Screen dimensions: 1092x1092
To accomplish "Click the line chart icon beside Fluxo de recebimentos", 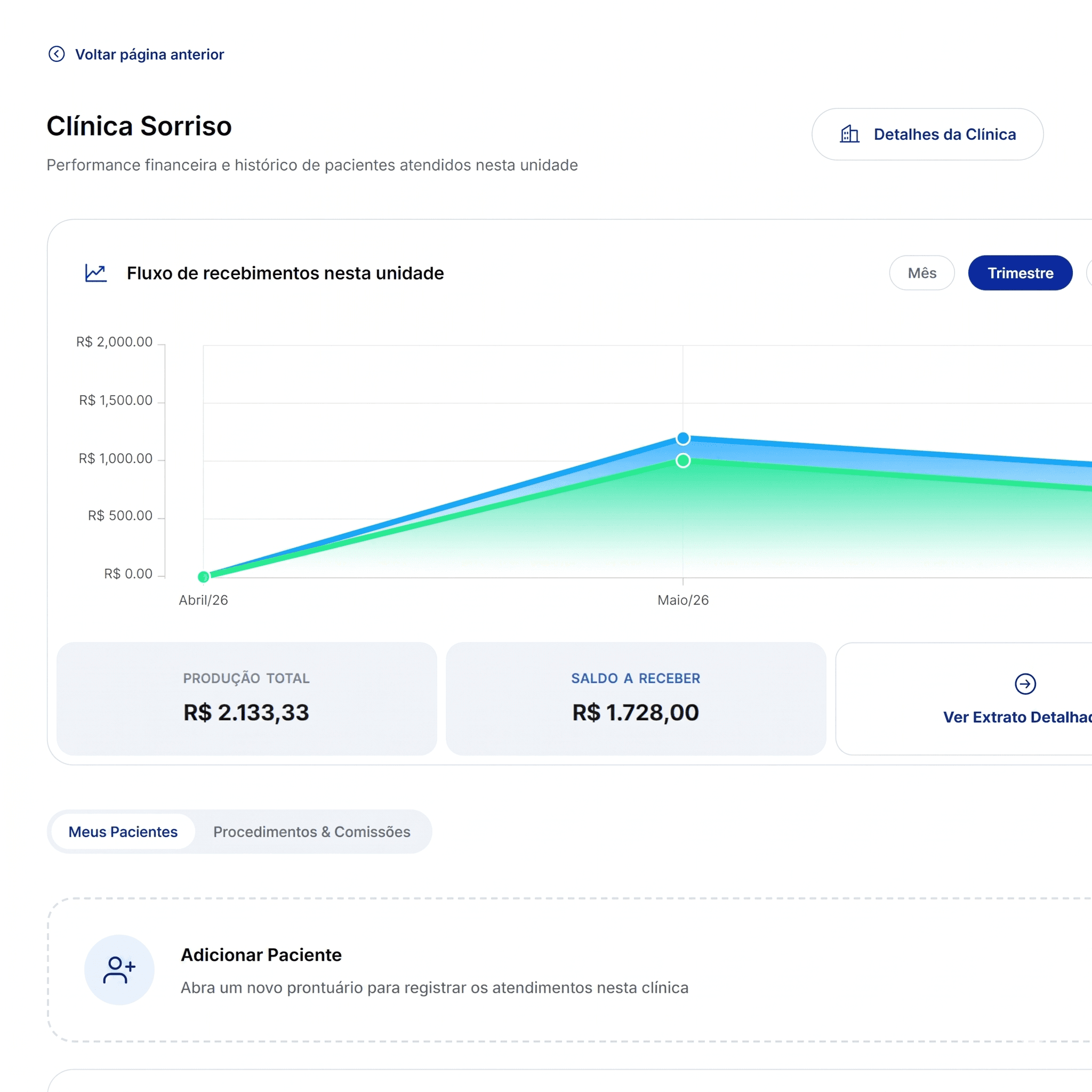I will 96,273.
